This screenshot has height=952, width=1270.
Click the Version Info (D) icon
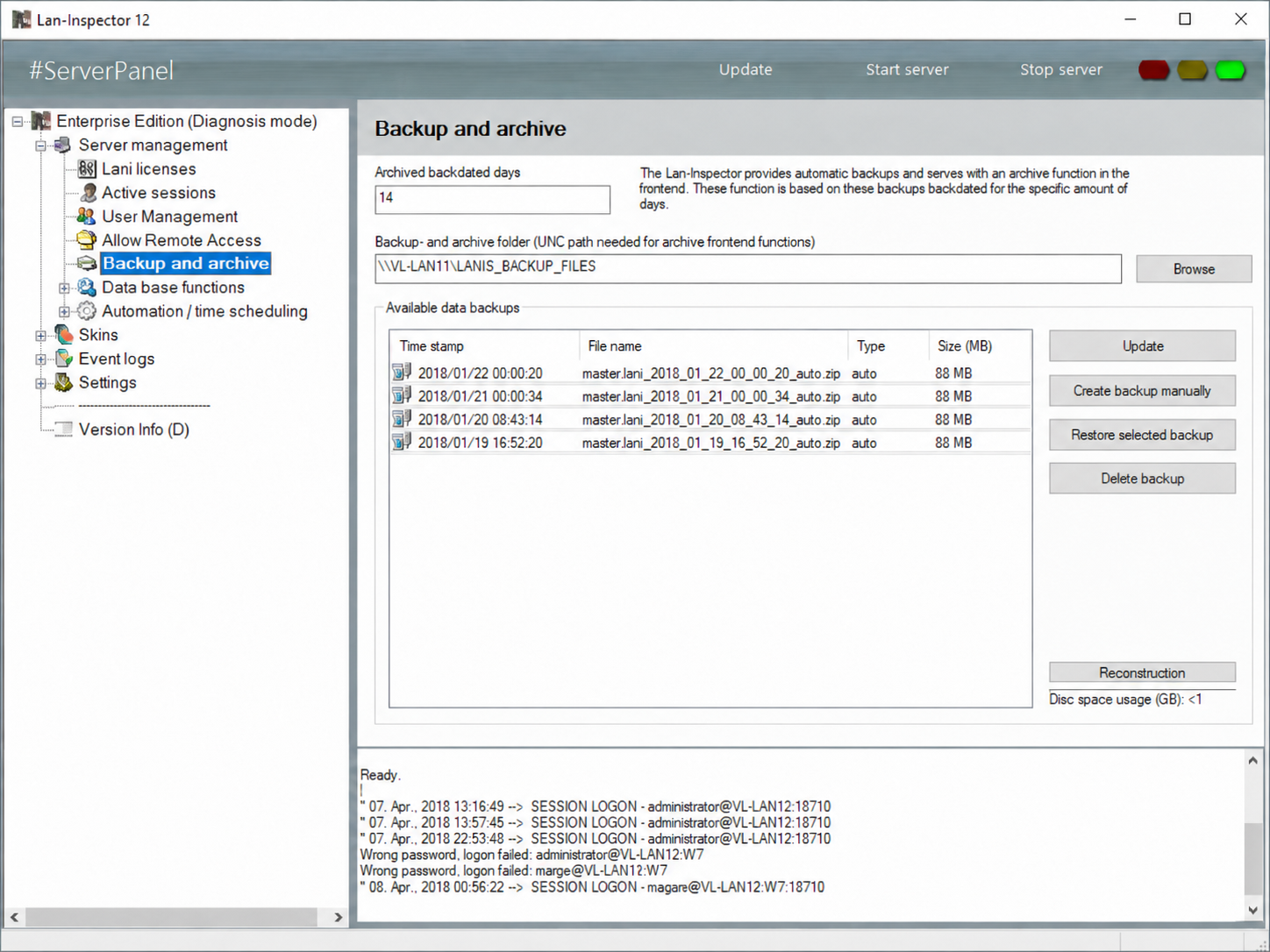point(63,429)
